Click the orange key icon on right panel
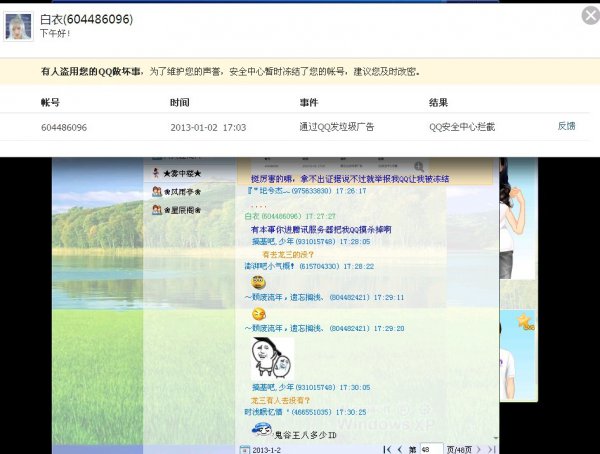Image resolution: width=600 pixels, height=454 pixels. pyautogui.click(x=522, y=321)
